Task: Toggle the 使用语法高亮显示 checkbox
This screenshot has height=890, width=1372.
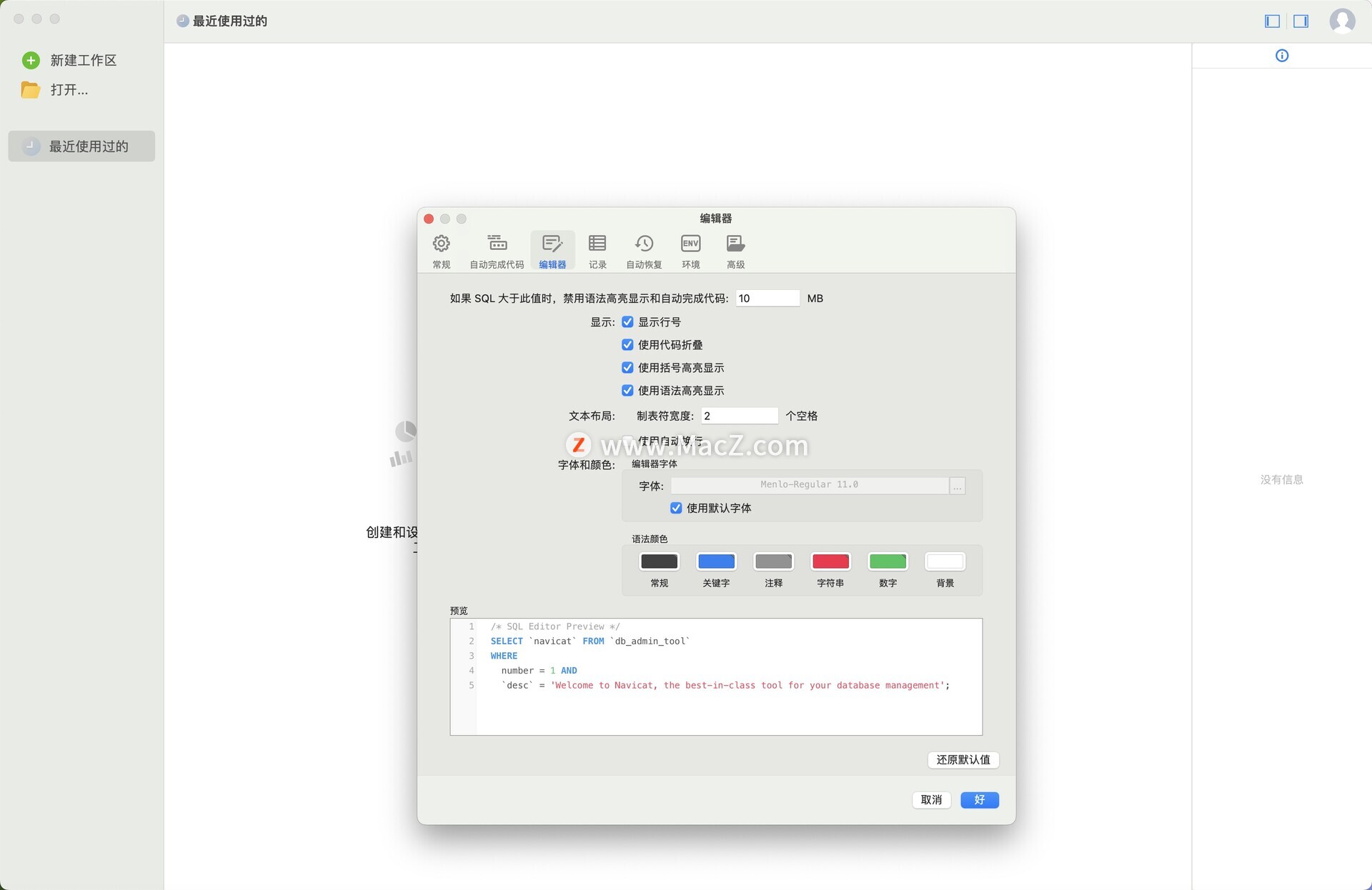Action: (x=627, y=391)
